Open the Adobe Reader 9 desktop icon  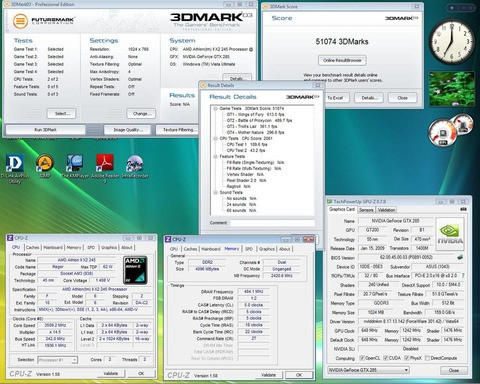[x=105, y=163]
